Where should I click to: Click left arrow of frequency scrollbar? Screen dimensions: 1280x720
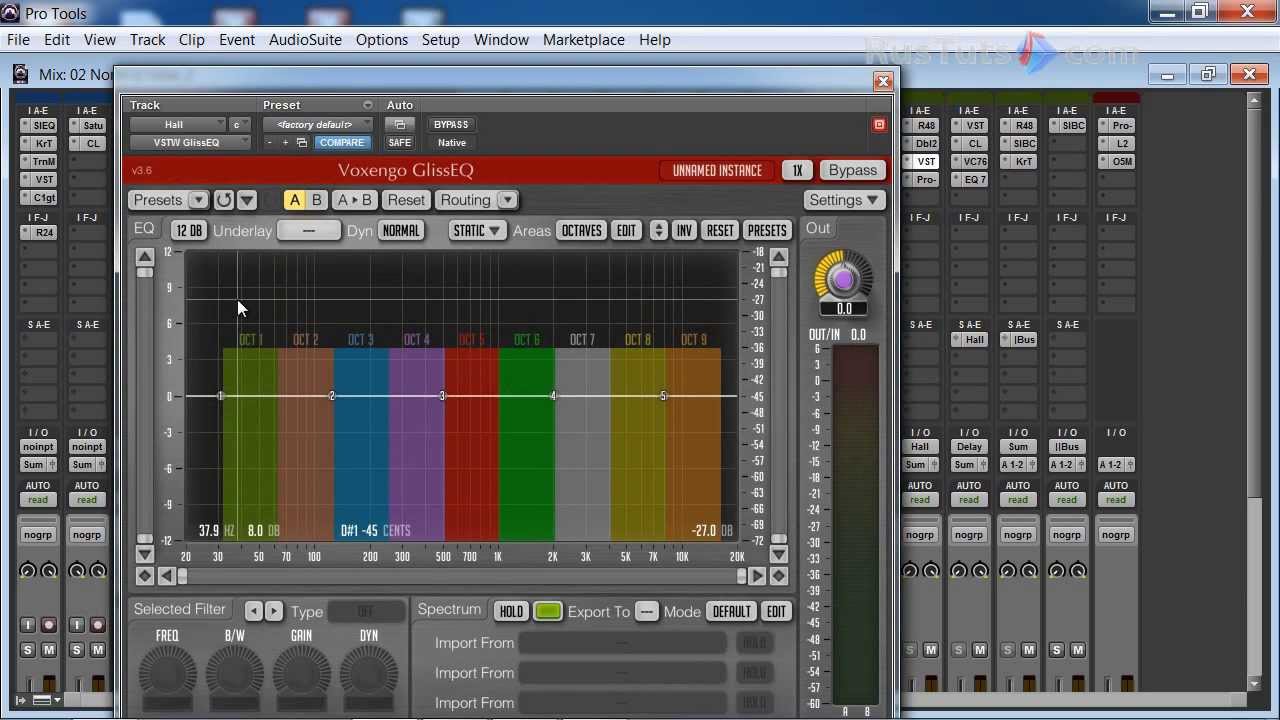[167, 576]
